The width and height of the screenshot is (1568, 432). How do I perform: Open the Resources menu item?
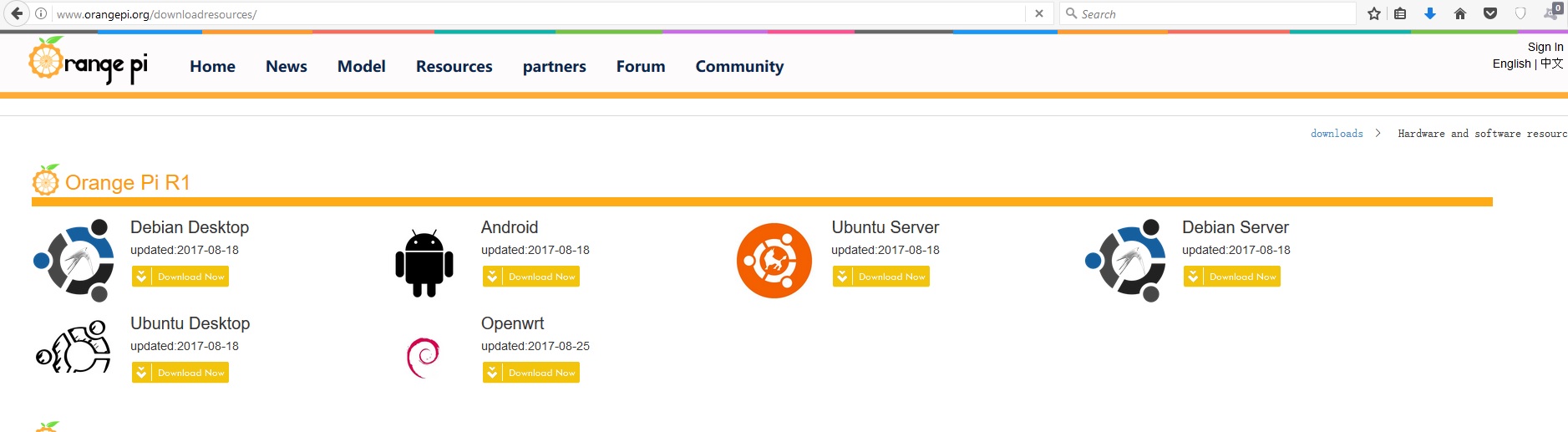(x=454, y=66)
